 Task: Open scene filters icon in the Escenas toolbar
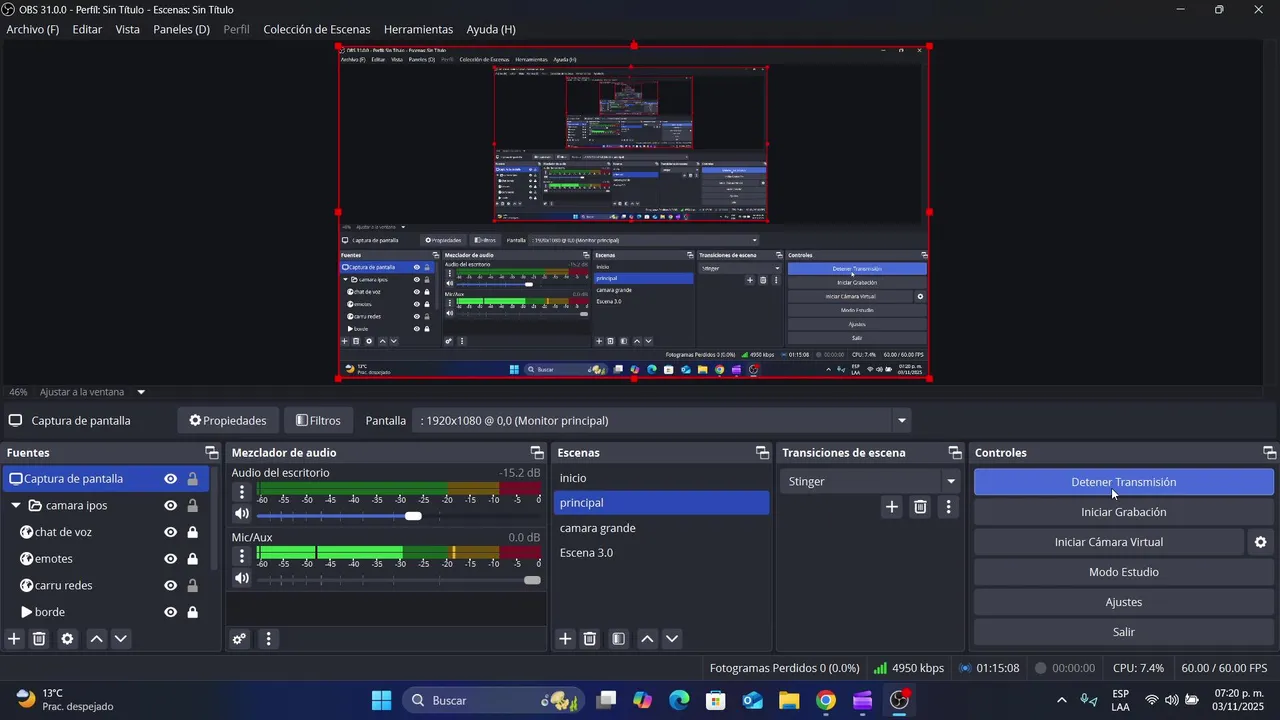click(619, 639)
